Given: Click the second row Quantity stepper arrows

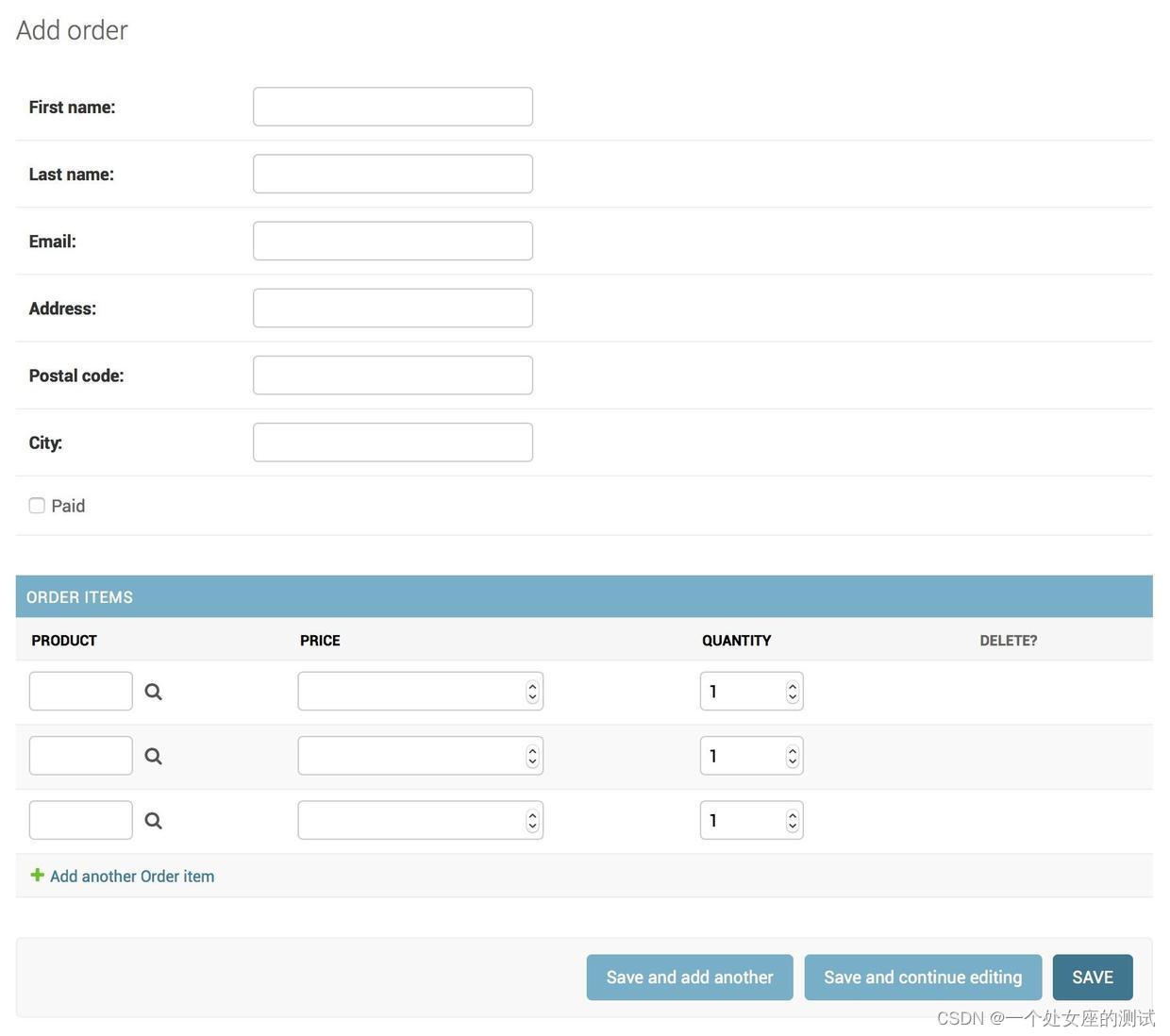Looking at the screenshot, I should tap(793, 756).
